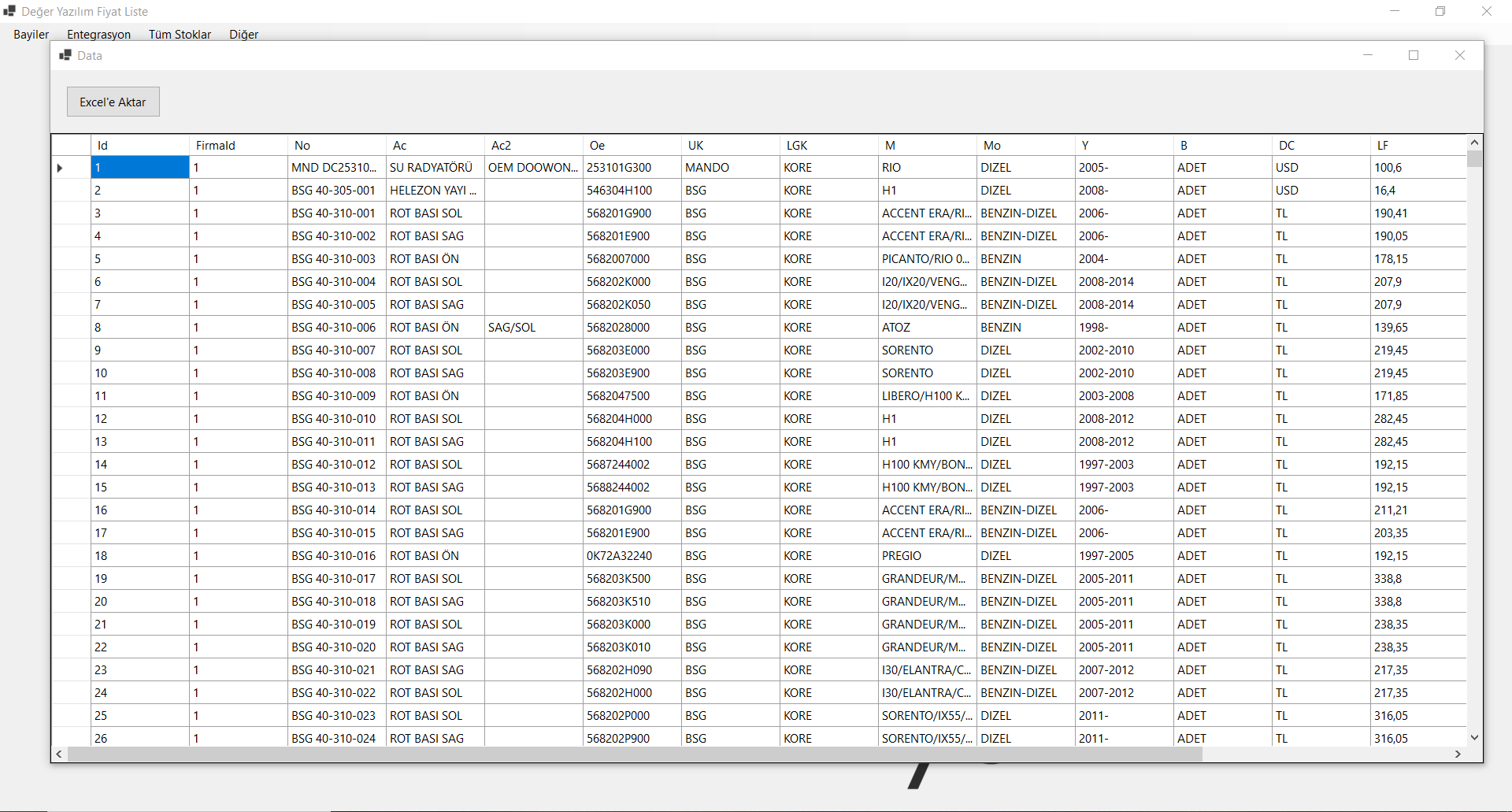Click the Excel'e Aktar button

[113, 102]
